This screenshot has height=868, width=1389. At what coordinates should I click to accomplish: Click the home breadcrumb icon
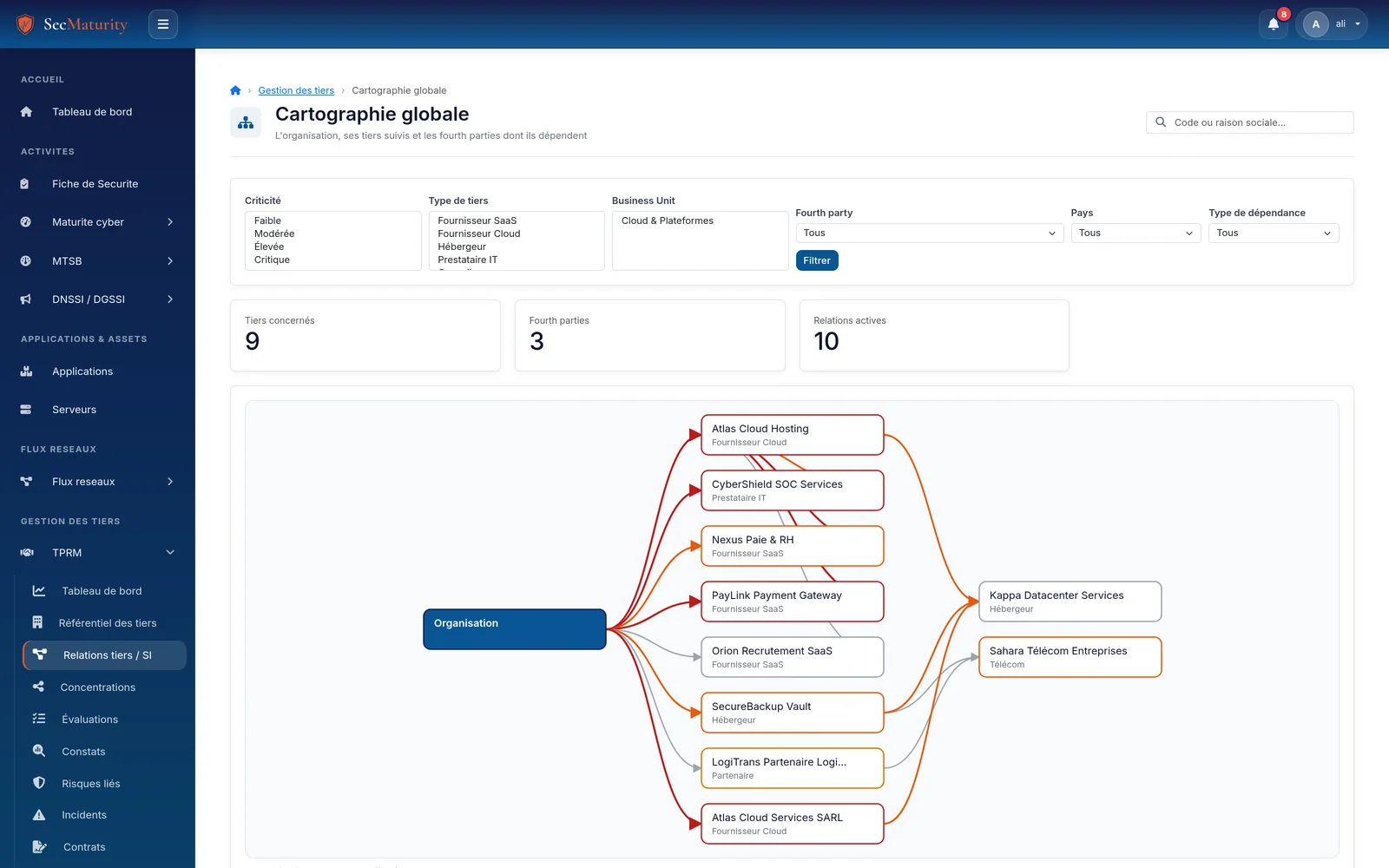[235, 90]
